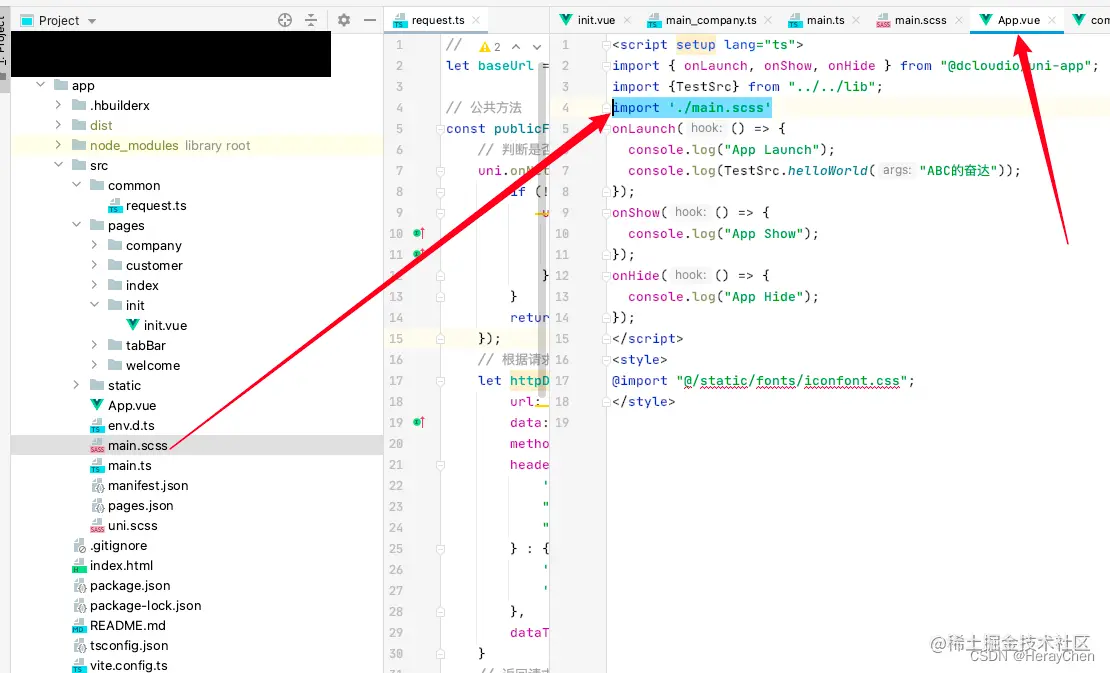This screenshot has width=1110, height=673.
Task: Expand the static folder
Action: (x=76, y=385)
